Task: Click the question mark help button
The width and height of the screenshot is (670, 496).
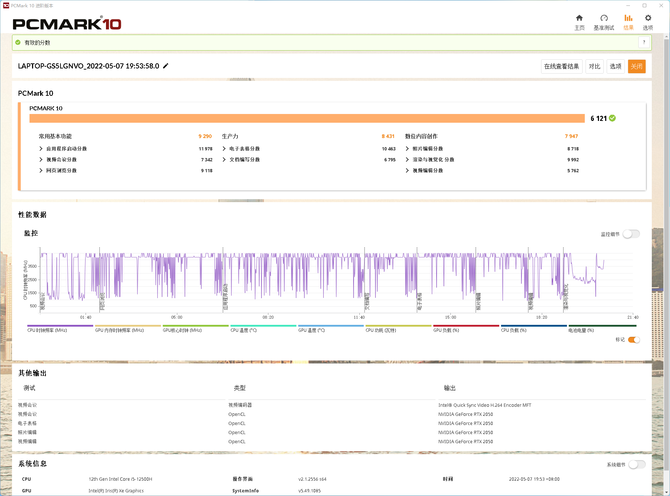Action: click(x=644, y=42)
